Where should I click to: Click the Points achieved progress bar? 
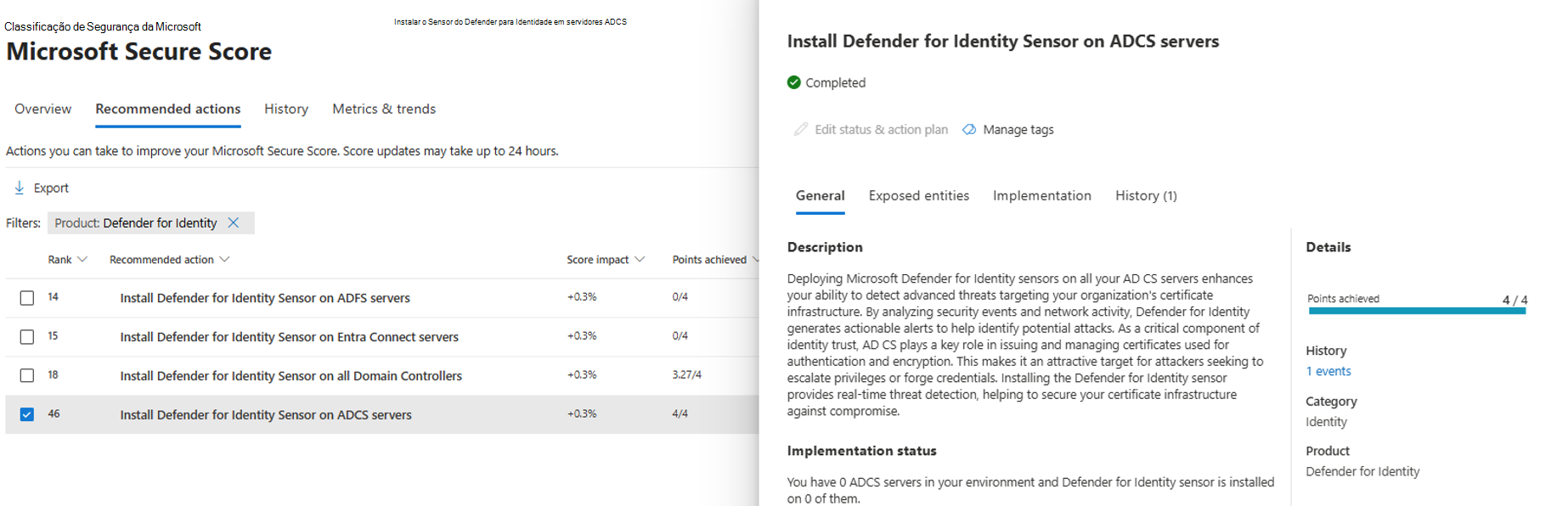pyautogui.click(x=1417, y=311)
